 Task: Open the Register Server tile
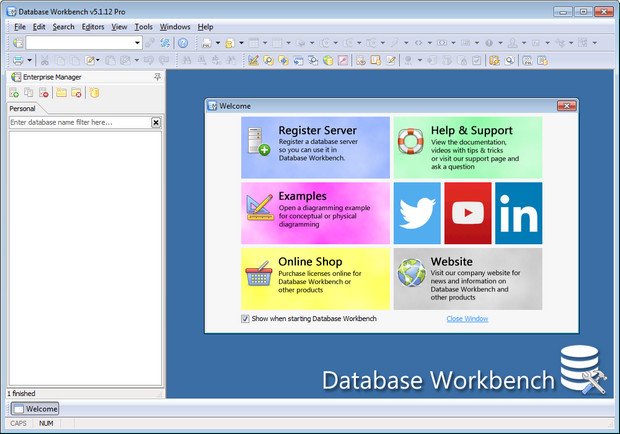point(315,147)
